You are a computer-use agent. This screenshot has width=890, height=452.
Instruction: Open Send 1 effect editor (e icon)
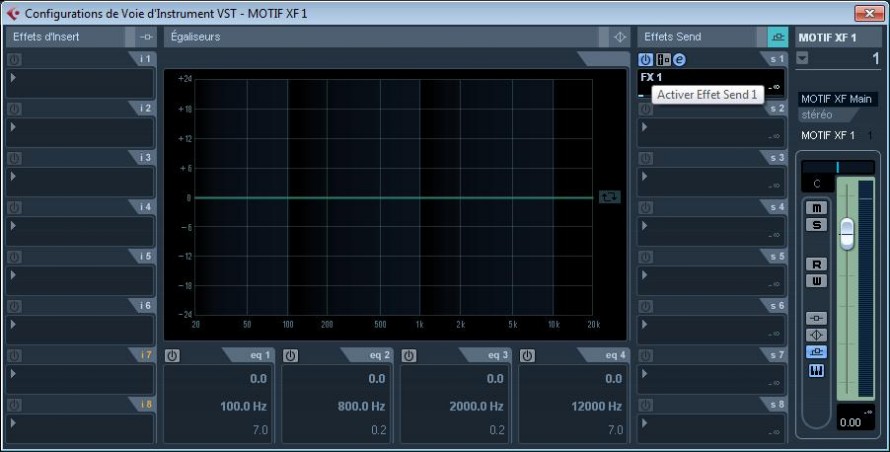pyautogui.click(x=679, y=60)
